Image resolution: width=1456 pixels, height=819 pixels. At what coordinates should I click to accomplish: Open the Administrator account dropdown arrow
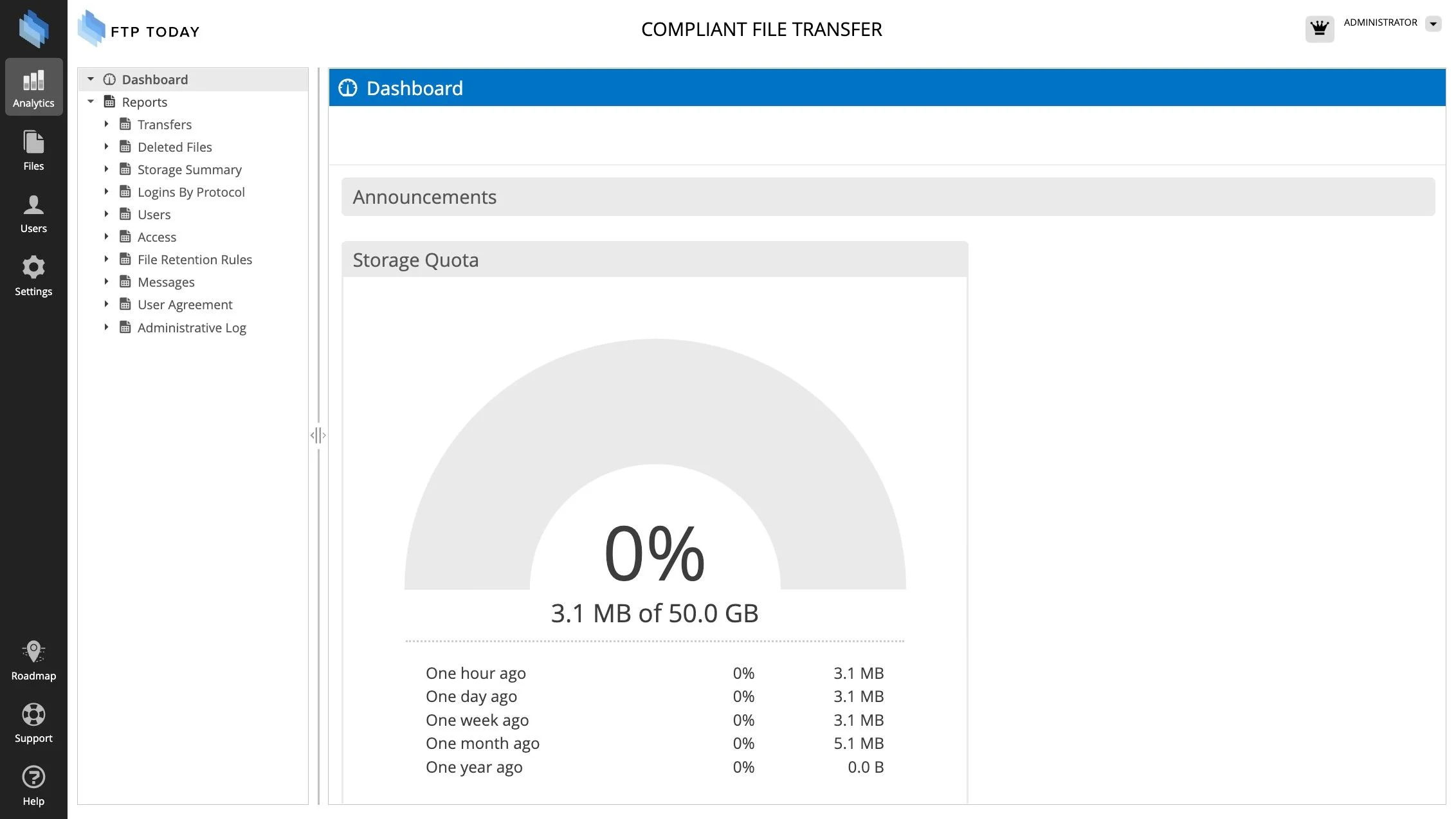click(x=1433, y=24)
